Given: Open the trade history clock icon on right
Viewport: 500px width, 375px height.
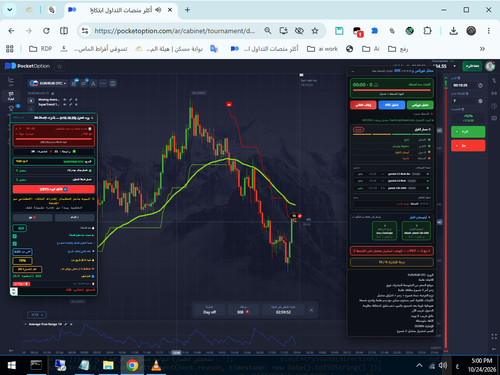Looking at the screenshot, I should click(x=494, y=106).
